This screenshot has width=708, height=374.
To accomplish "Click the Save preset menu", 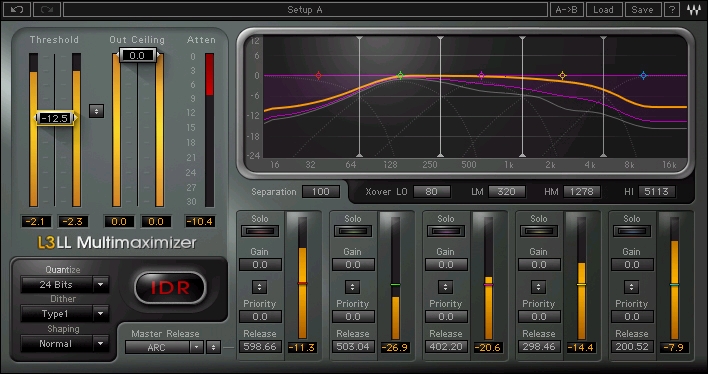I will pyautogui.click(x=642, y=9).
